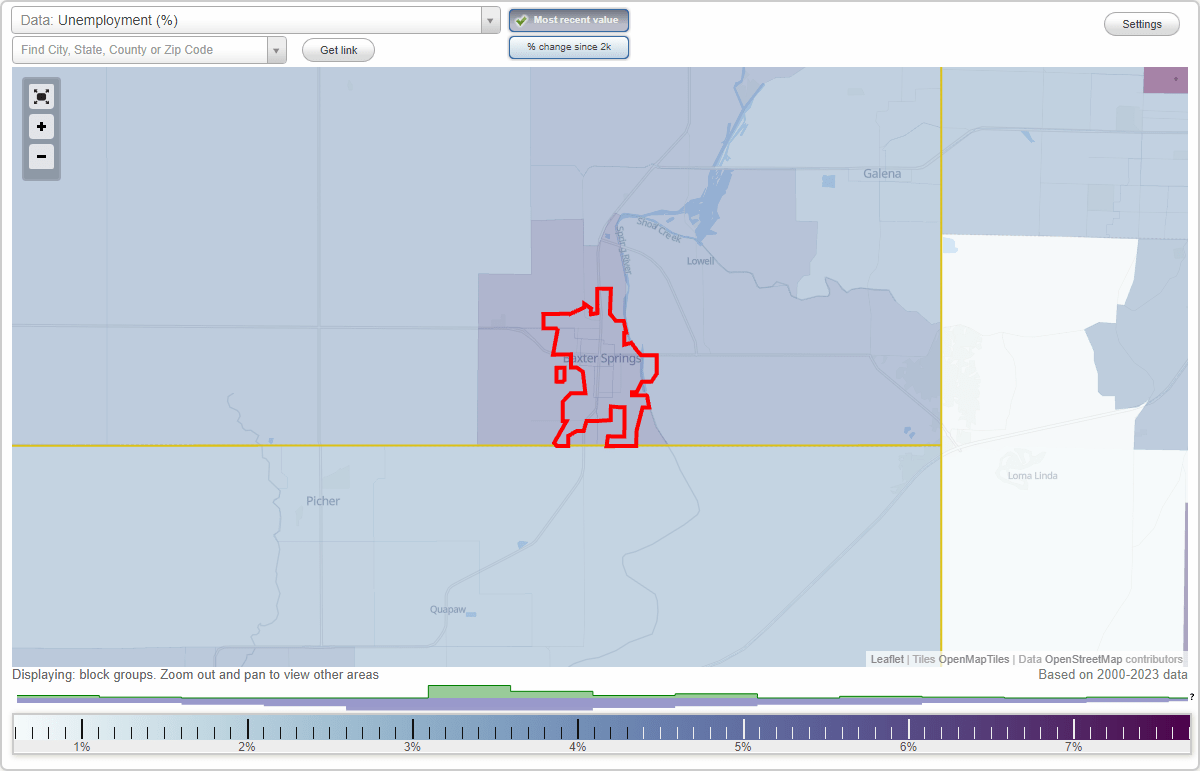1200x771 pixels.
Task: Switch to % change since 2k view
Action: point(568,46)
